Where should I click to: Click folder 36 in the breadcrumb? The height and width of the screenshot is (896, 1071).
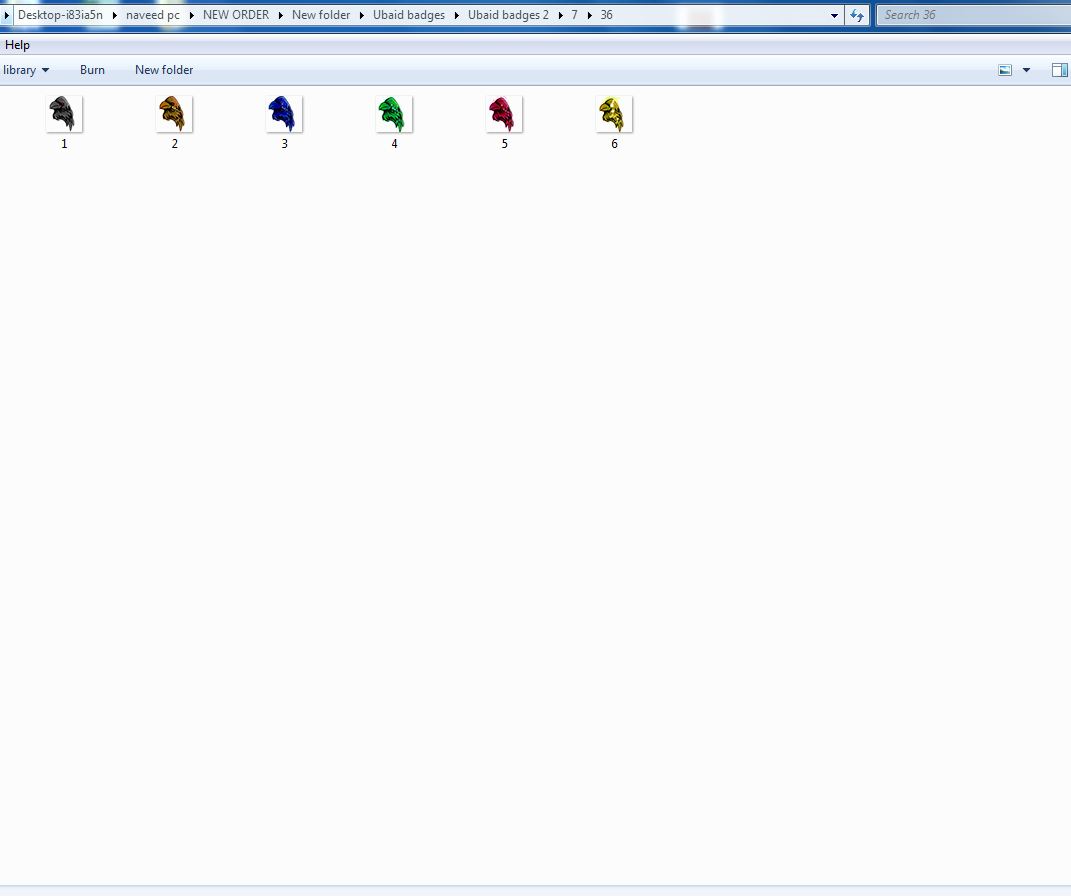click(607, 15)
